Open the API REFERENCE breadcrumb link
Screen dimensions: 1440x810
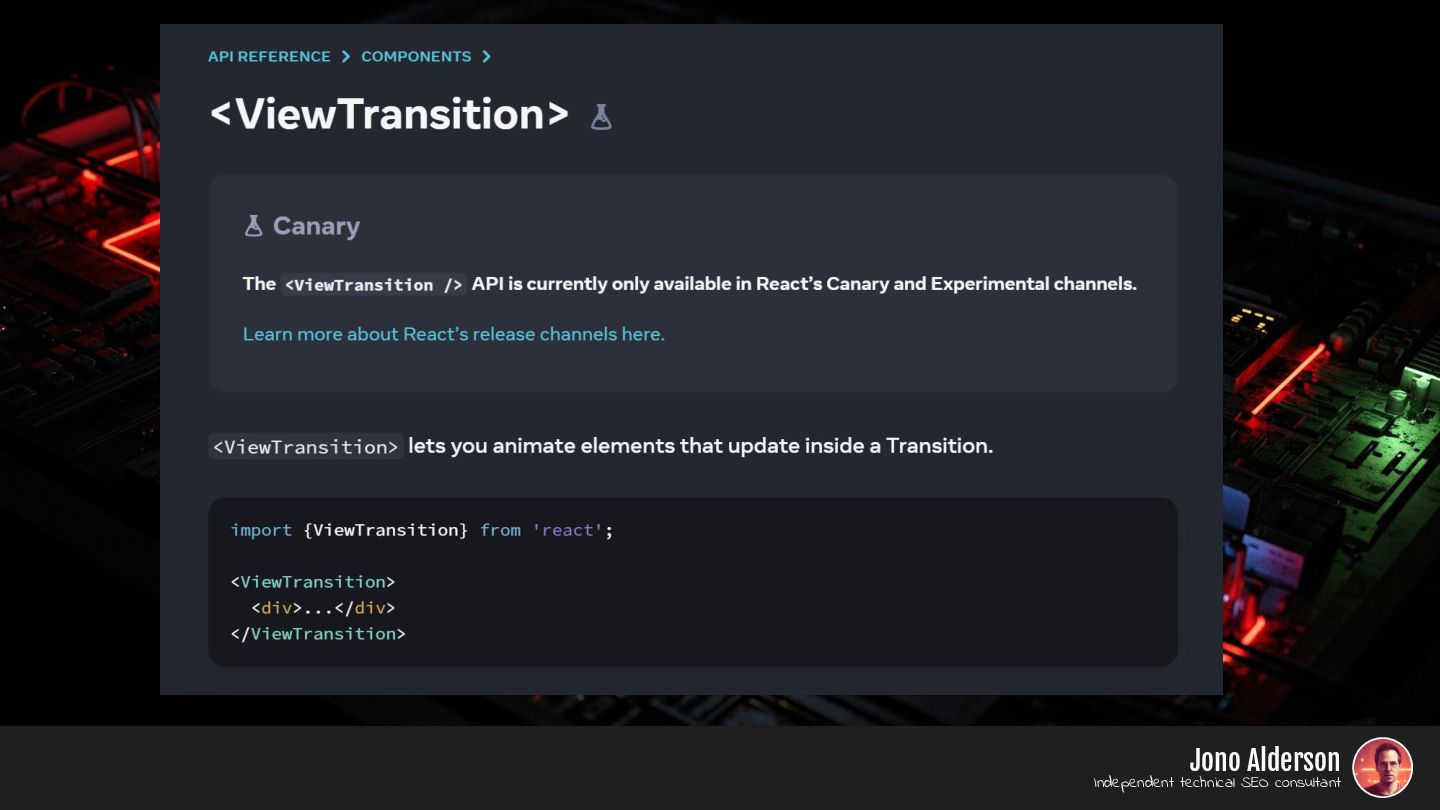coord(269,56)
